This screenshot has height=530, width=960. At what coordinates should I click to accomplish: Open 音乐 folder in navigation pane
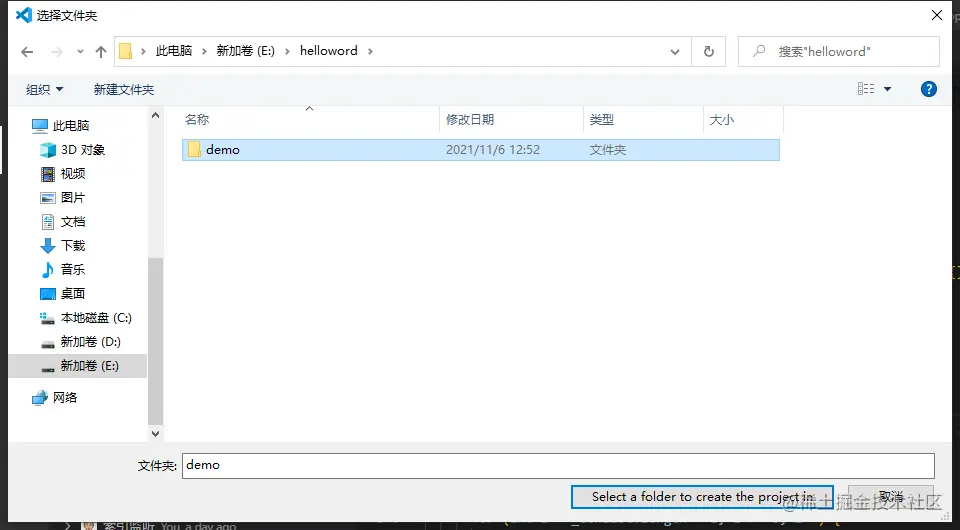[x=62, y=269]
